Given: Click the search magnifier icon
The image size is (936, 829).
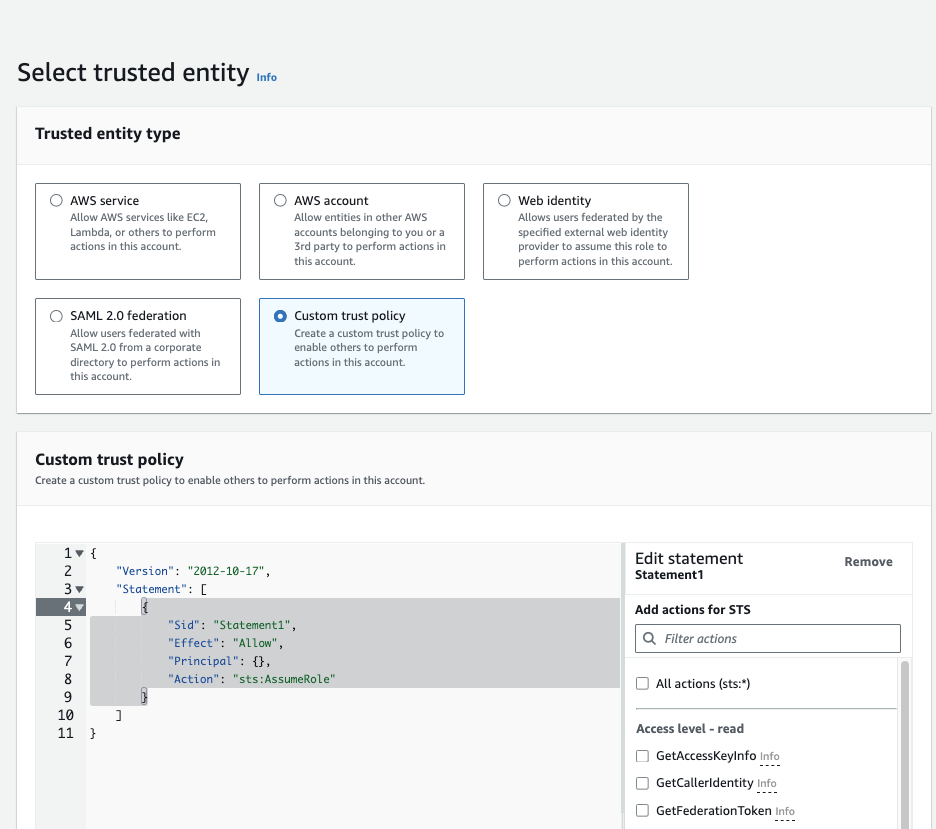Looking at the screenshot, I should (x=651, y=638).
